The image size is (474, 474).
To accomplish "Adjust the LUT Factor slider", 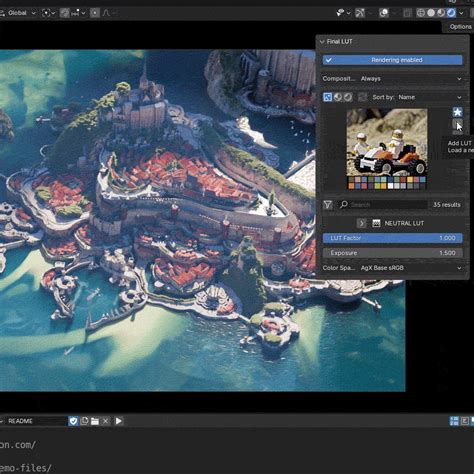I will tap(392, 238).
